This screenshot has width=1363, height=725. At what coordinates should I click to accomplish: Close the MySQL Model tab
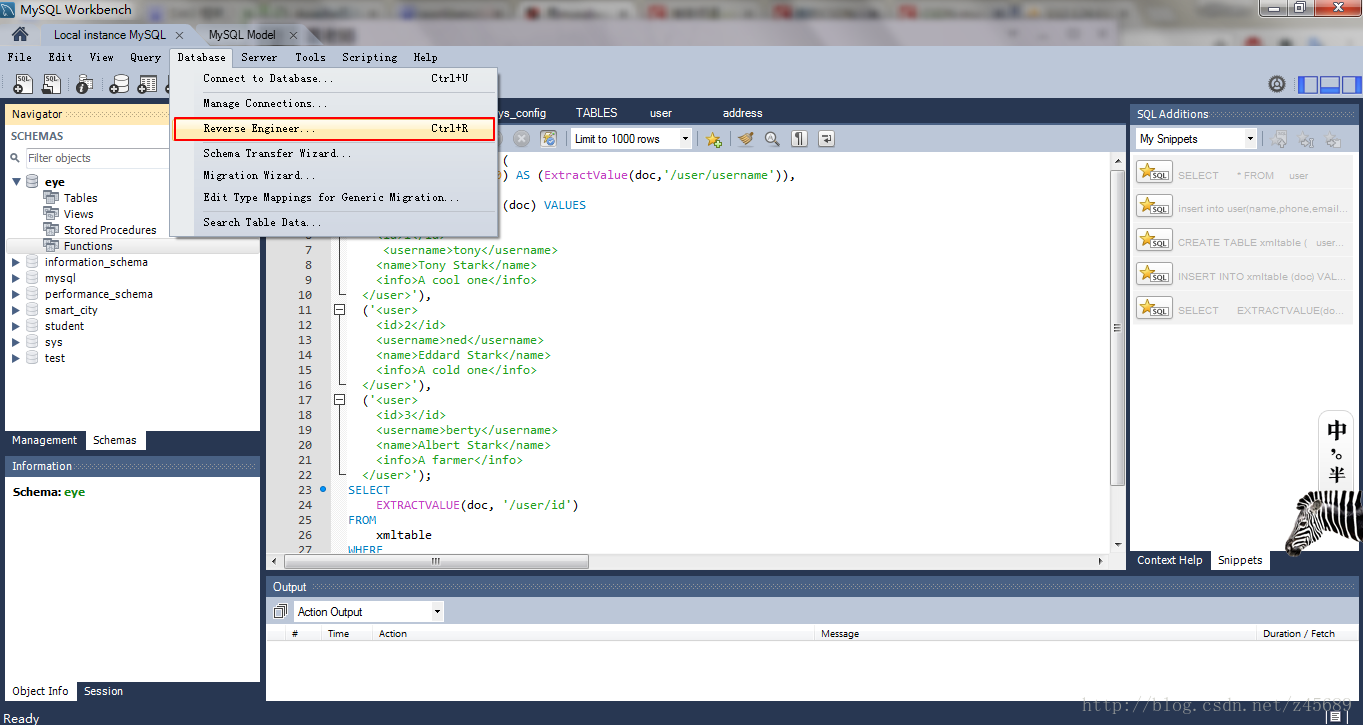coord(291,35)
